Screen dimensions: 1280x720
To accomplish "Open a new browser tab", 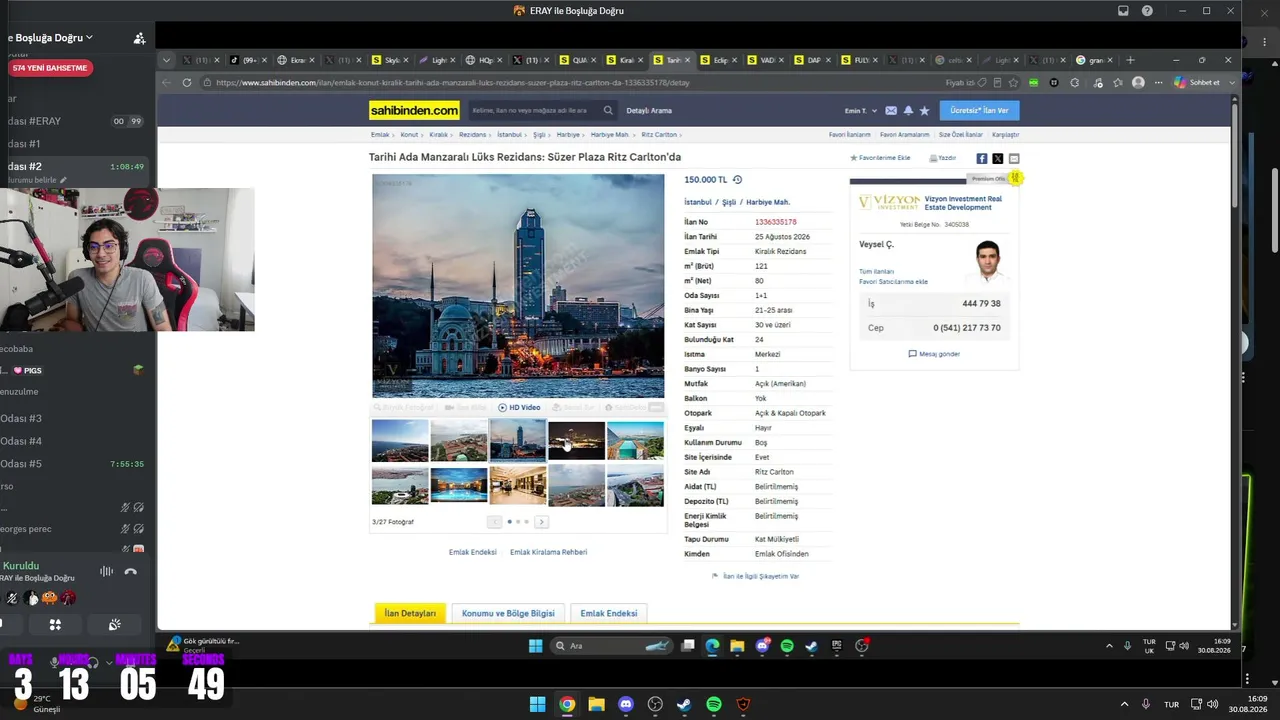I will (1131, 60).
